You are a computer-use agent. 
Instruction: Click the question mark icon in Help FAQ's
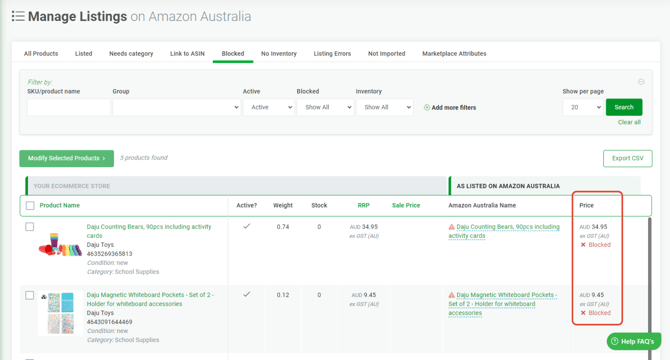coord(614,341)
